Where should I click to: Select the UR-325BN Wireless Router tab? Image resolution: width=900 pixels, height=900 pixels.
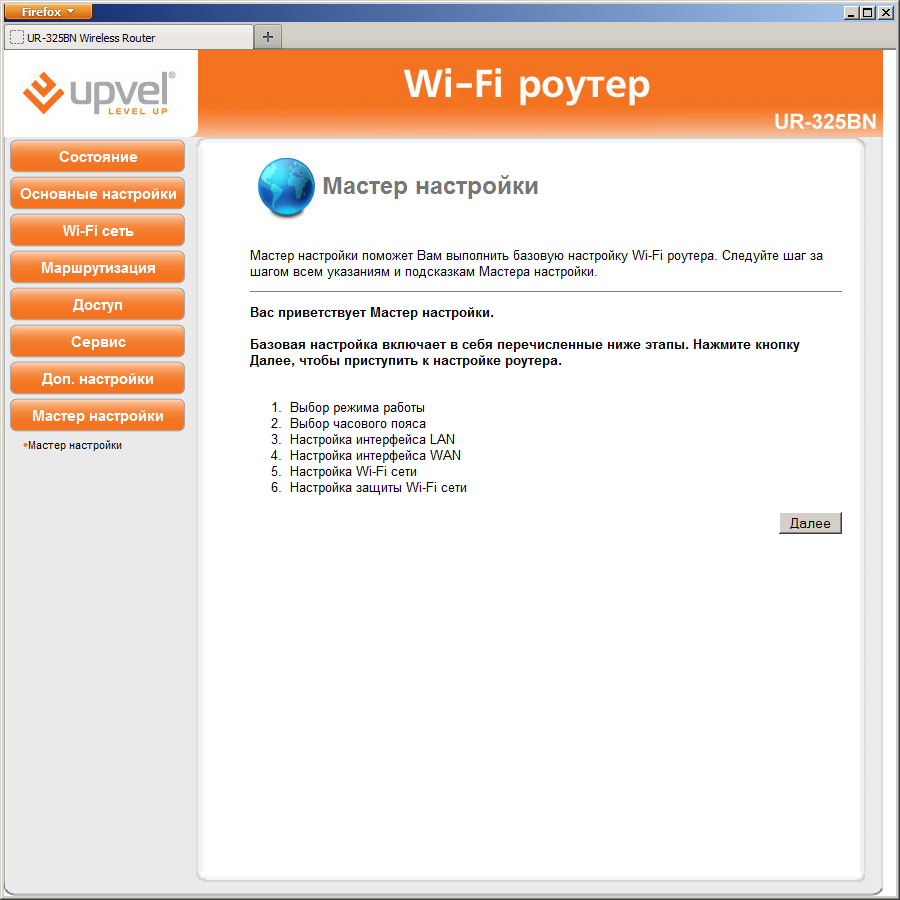(x=129, y=37)
